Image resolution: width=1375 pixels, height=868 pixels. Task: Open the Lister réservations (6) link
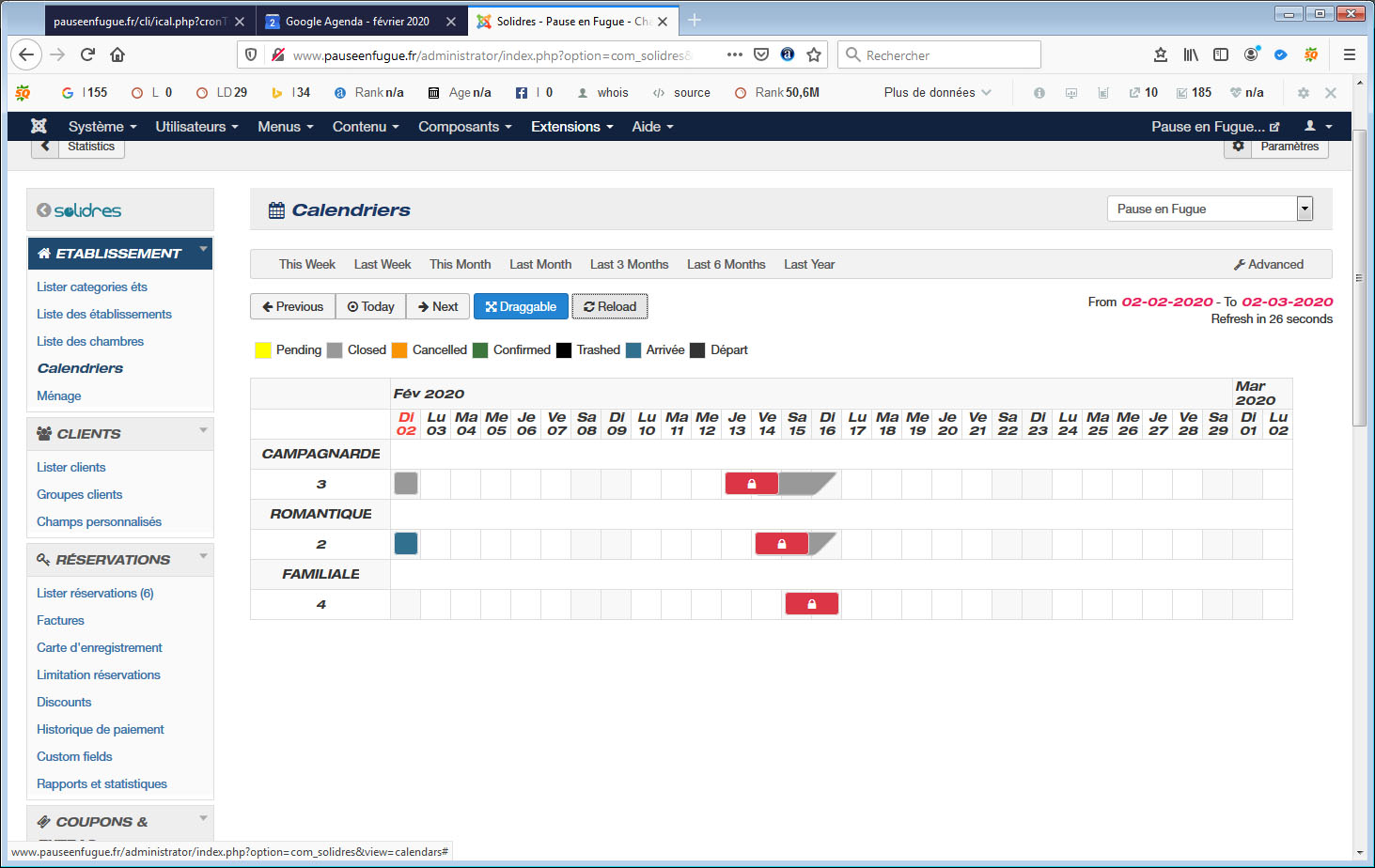tap(95, 593)
